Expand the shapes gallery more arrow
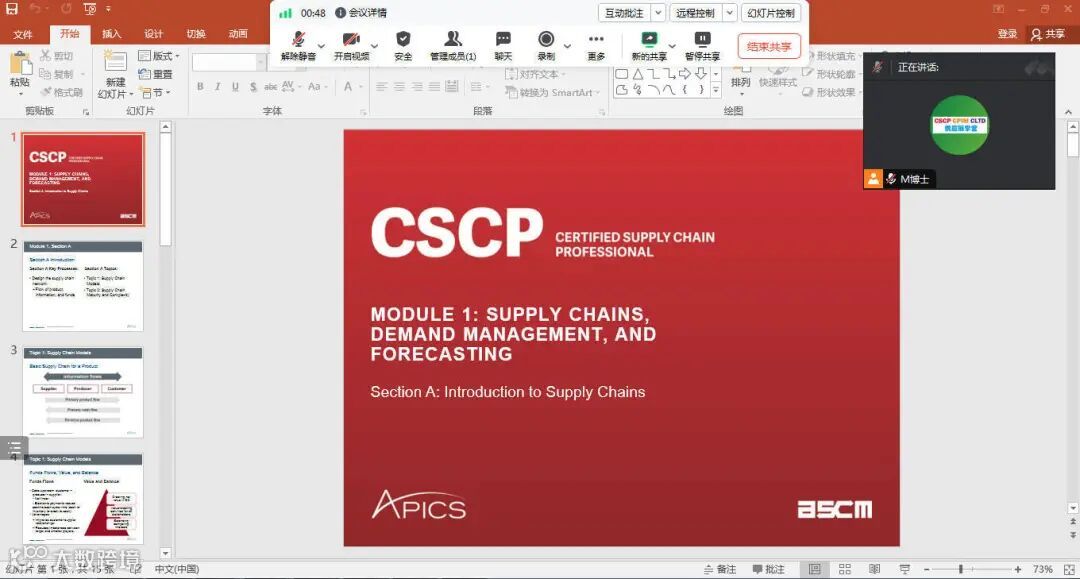This screenshot has width=1080, height=579. tap(716, 90)
